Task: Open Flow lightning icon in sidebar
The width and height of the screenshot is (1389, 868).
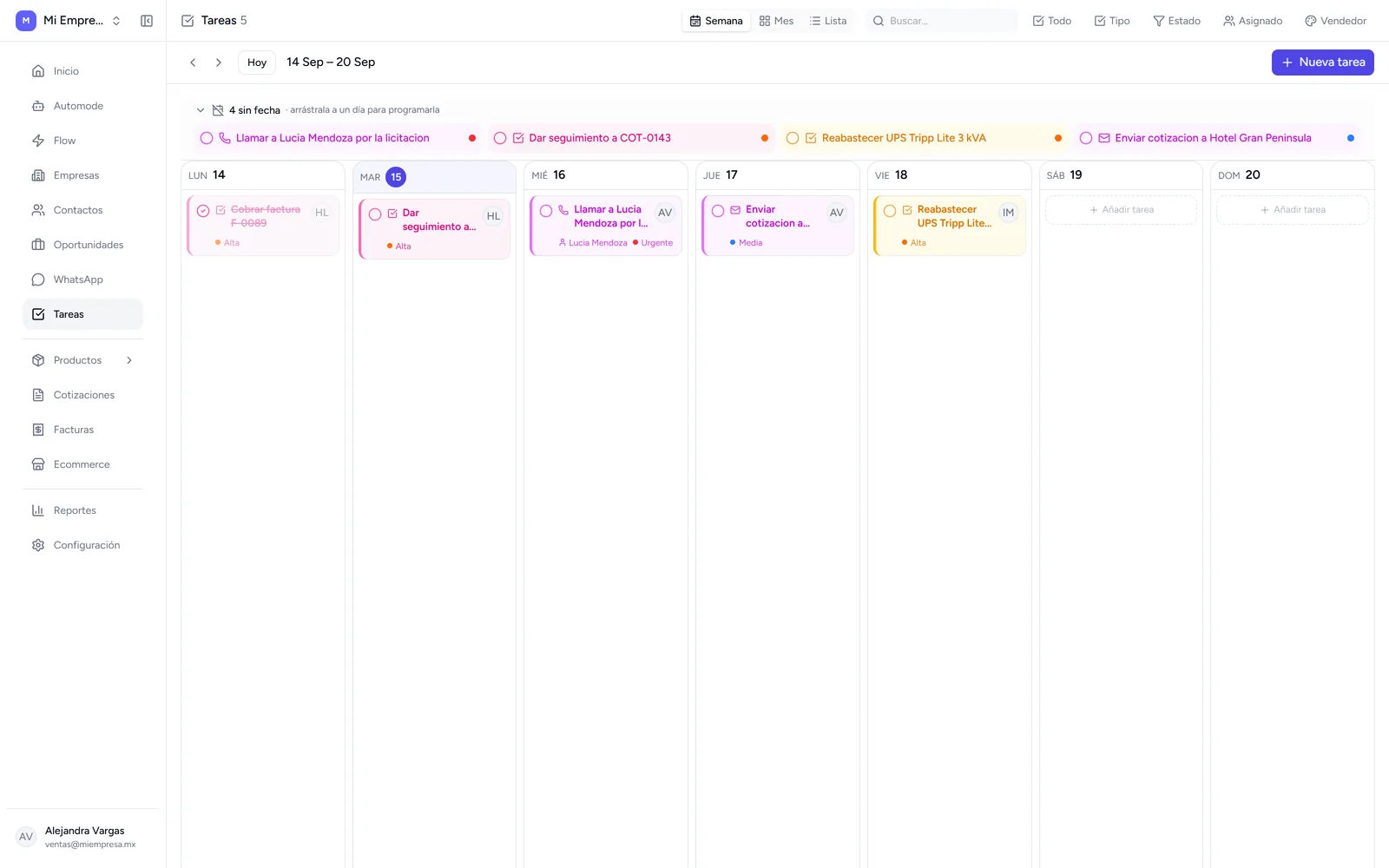Action: click(38, 141)
